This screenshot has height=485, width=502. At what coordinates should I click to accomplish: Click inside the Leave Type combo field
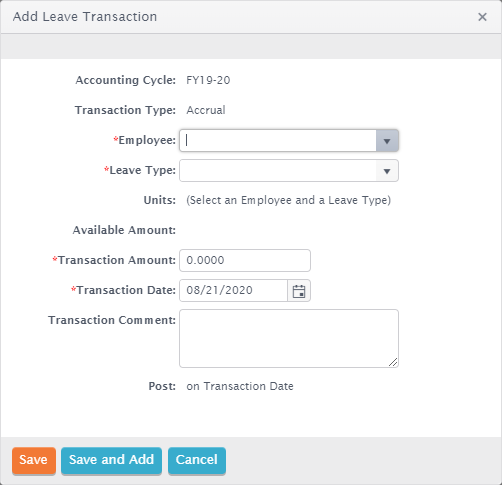tap(278, 171)
